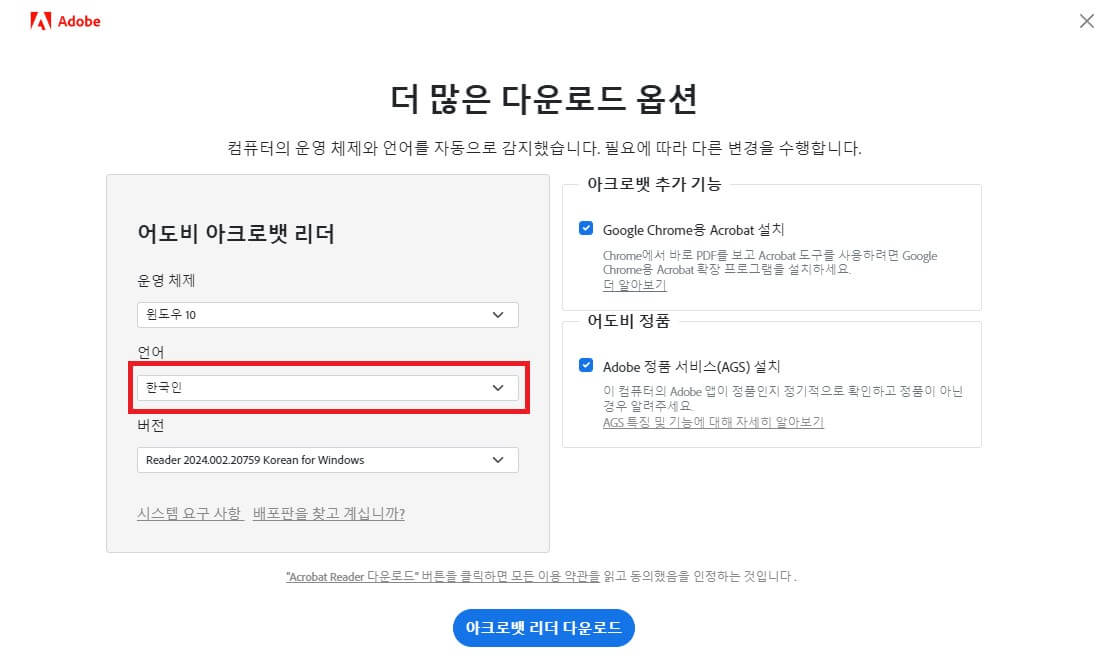1109x658 pixels.
Task: Click 배포판을 찾고 계십니까? link
Action: tap(327, 512)
